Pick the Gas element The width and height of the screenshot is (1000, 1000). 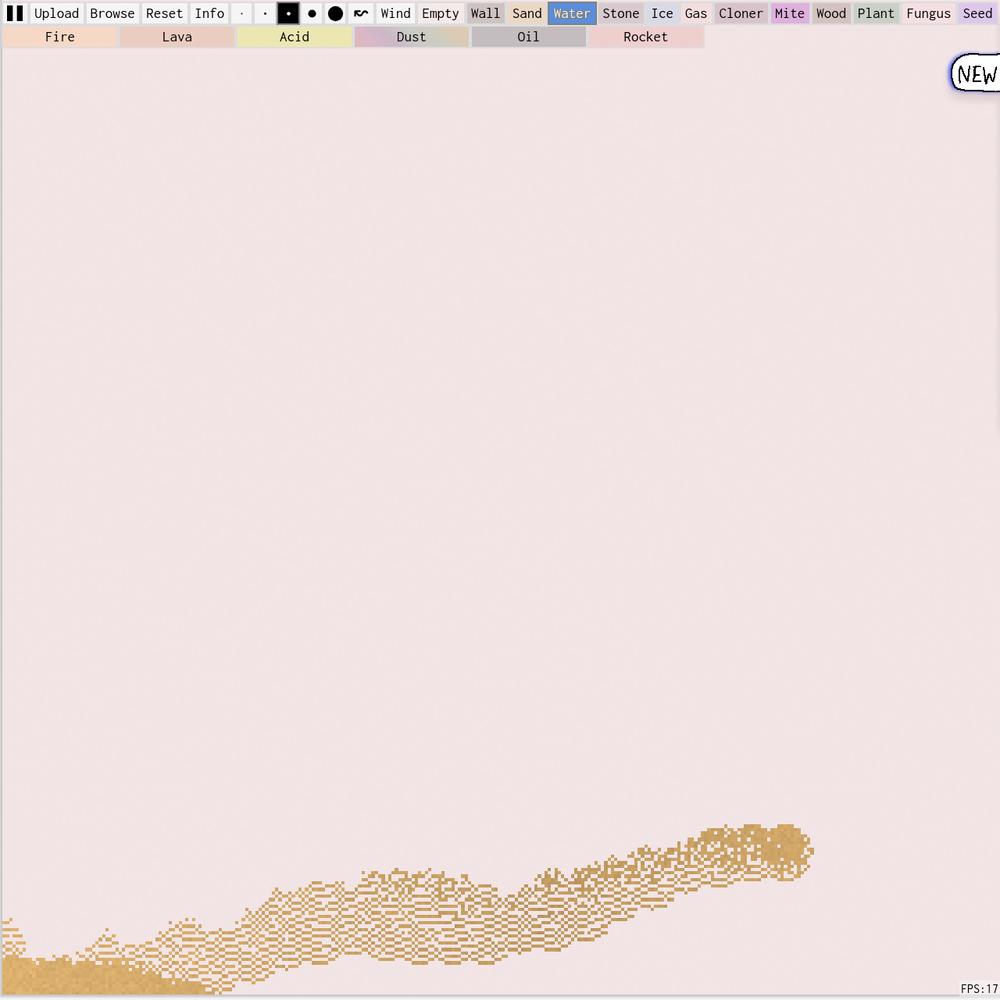click(x=696, y=13)
